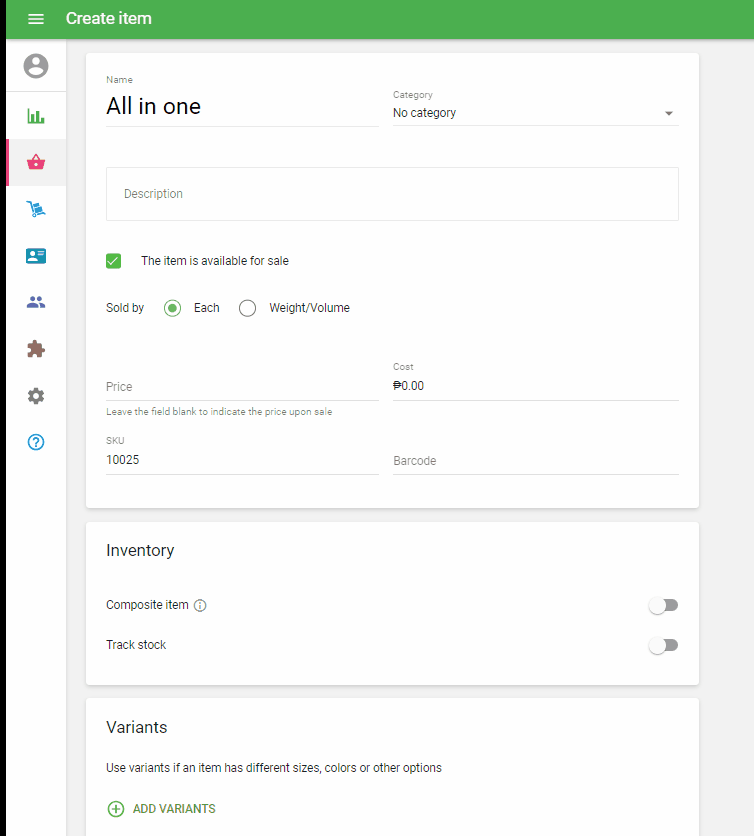This screenshot has width=754, height=836.
Task: Click Composite item info icon
Action: [x=200, y=606]
